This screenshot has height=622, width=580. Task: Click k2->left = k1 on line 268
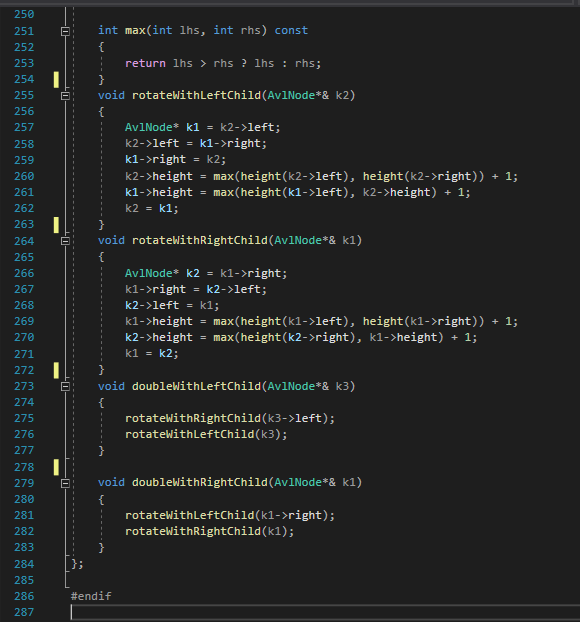click(172, 305)
